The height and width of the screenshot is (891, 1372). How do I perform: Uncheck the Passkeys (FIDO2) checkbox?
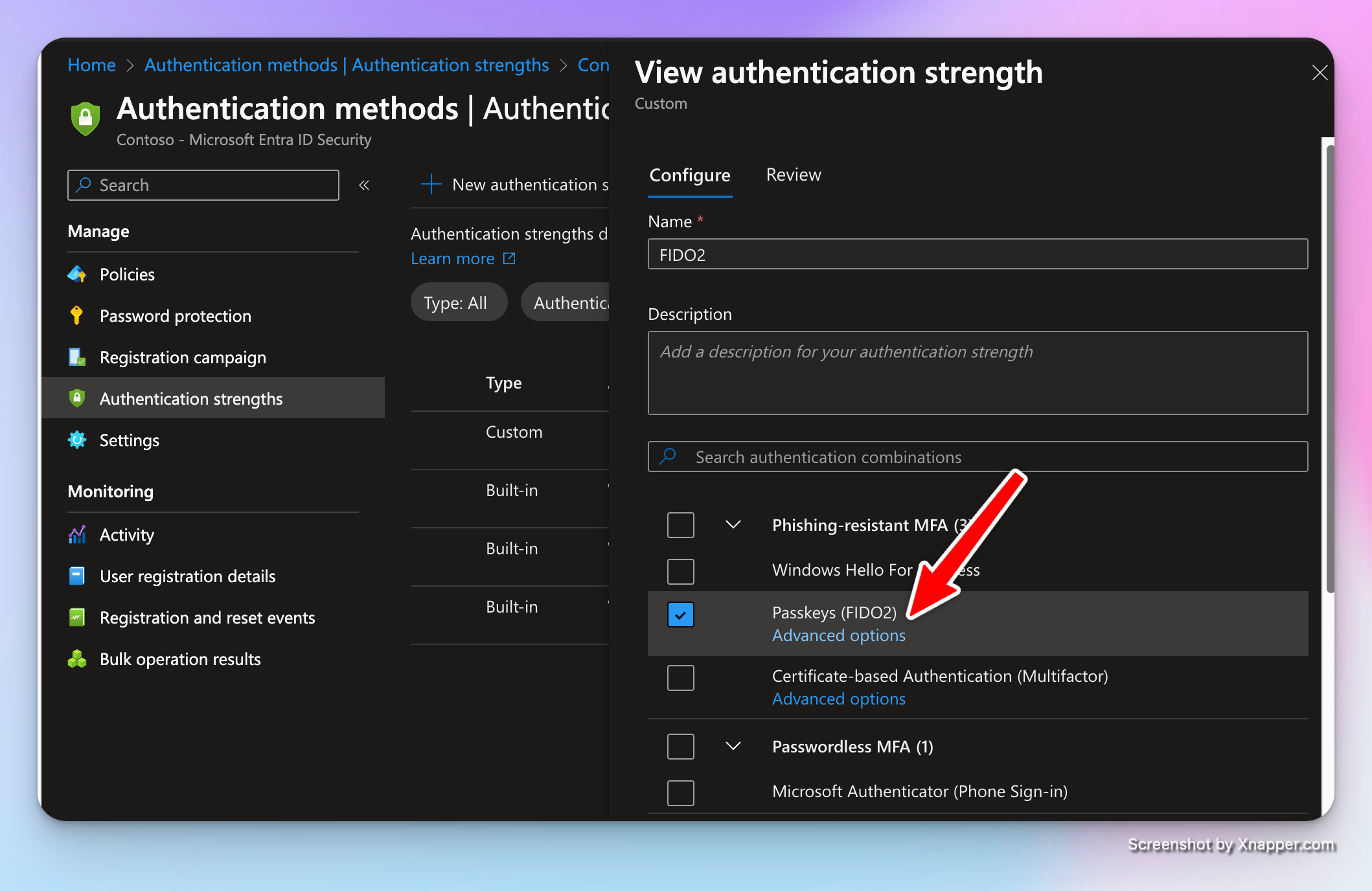680,615
